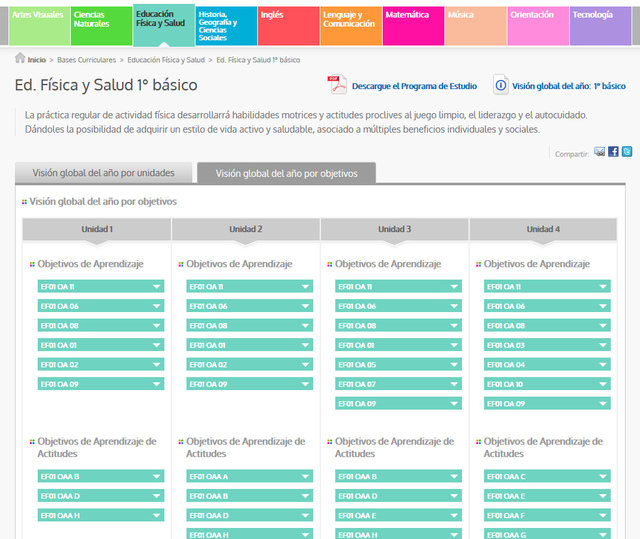Click the info icon for Visión global

[x=500, y=86]
